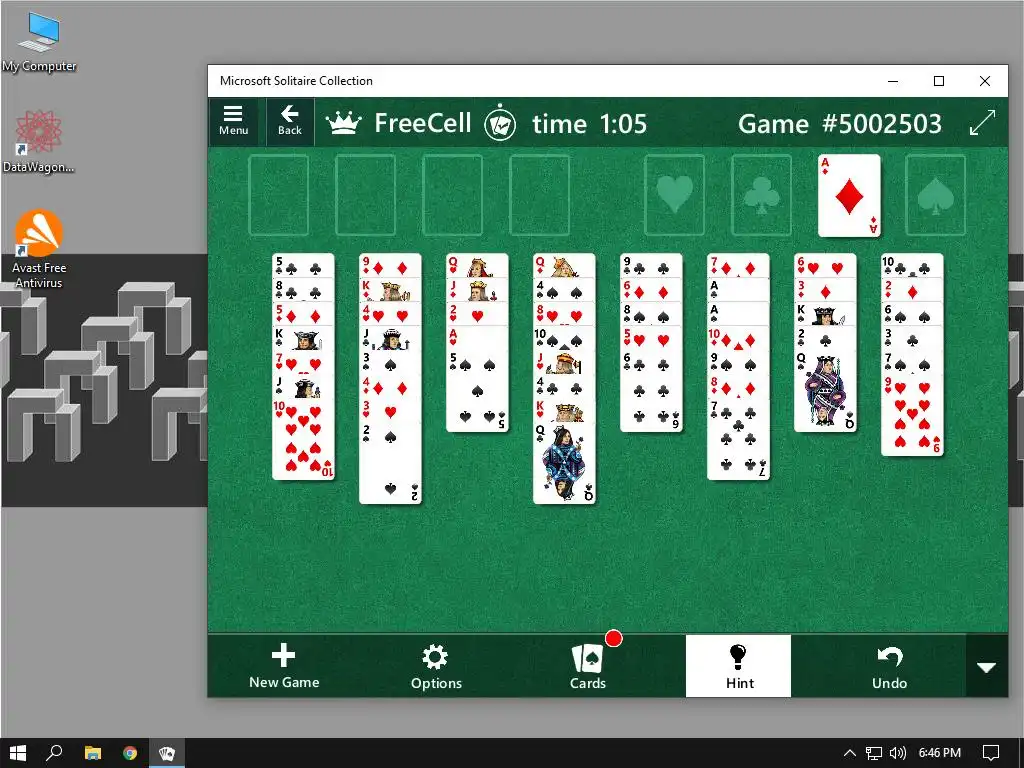Viewport: 1024px width, 768px height.
Task: Select the 9 of diamonds topping second column
Action: coord(391,265)
